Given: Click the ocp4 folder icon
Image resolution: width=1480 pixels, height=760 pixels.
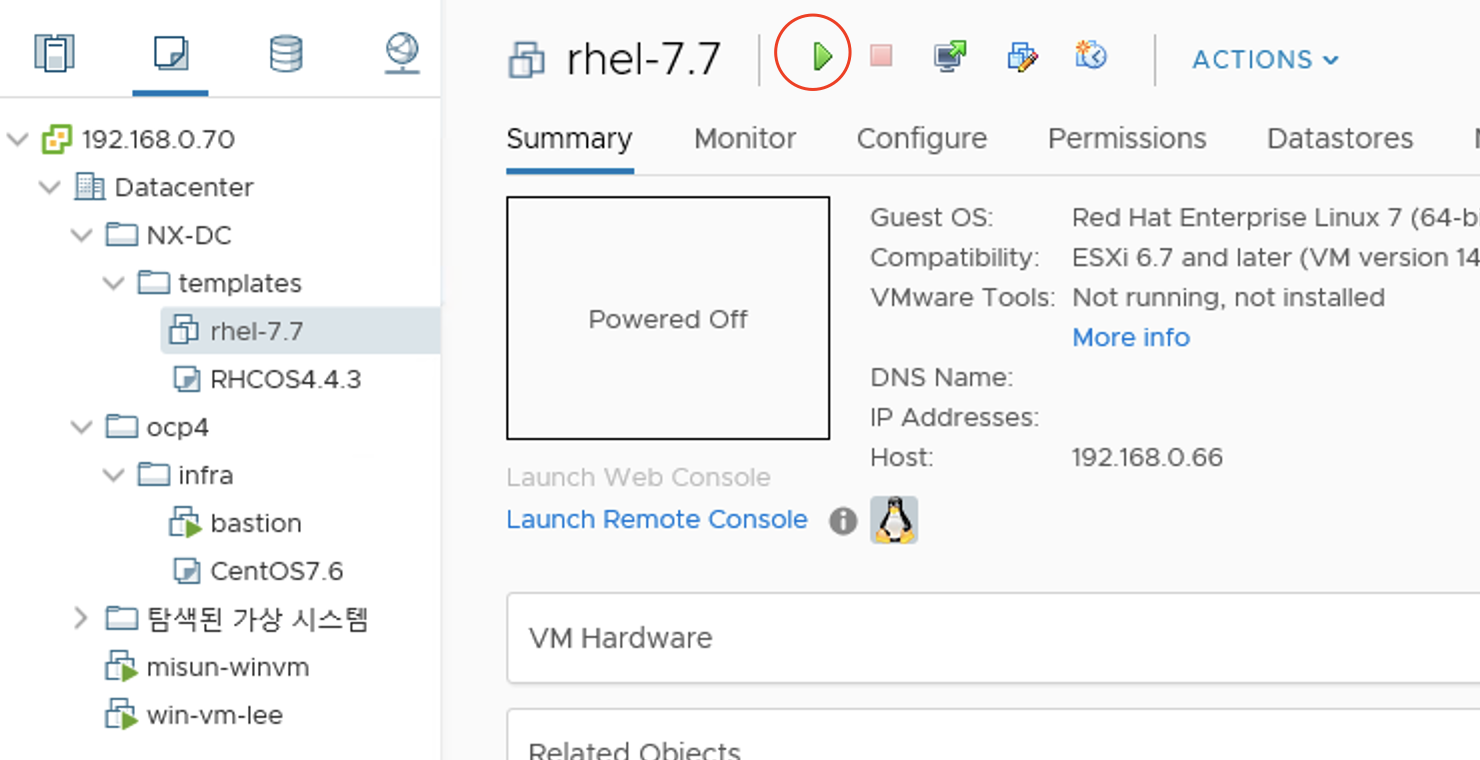Looking at the screenshot, I should 122,427.
